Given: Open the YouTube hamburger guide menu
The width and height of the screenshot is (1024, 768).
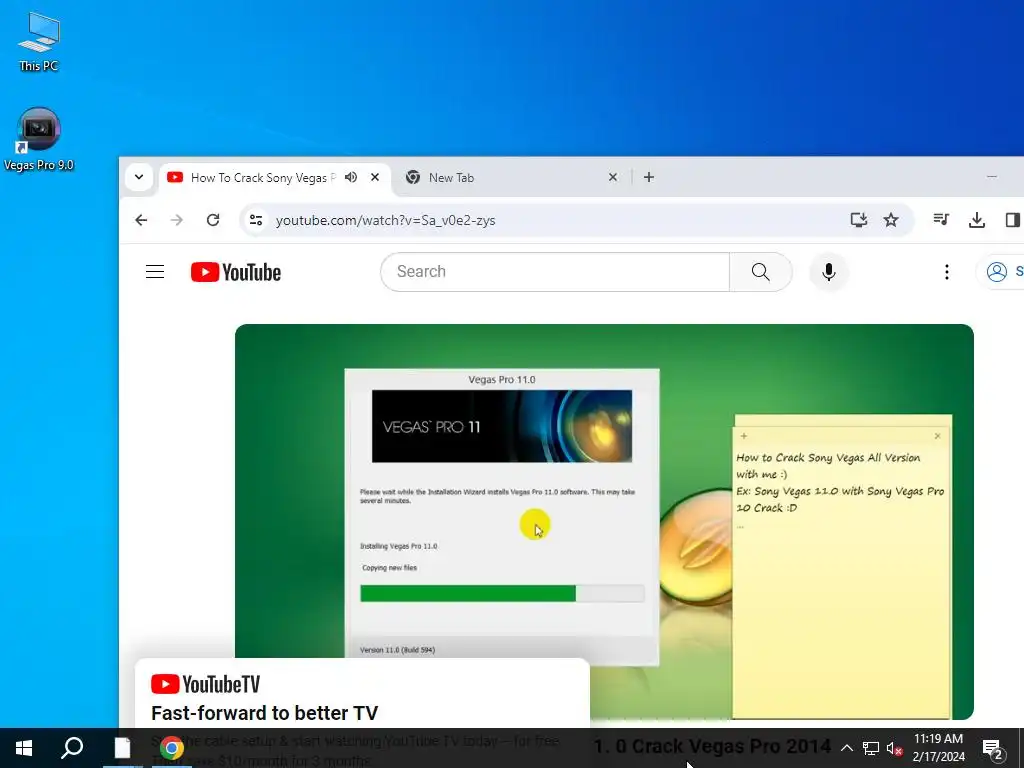Looking at the screenshot, I should 155,272.
